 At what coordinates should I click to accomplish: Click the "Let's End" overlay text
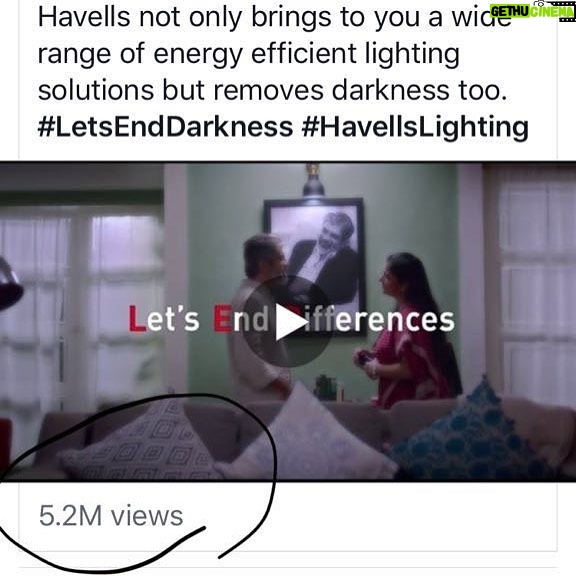tap(198, 320)
